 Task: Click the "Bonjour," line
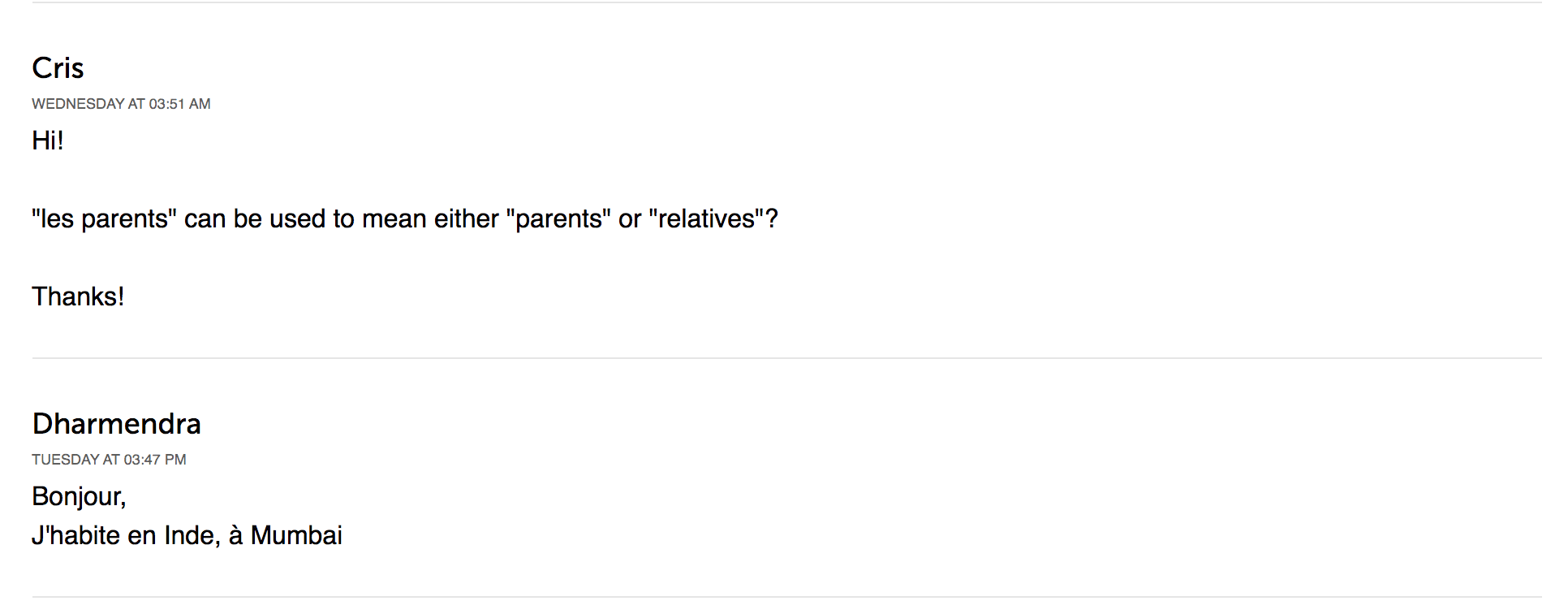79,496
